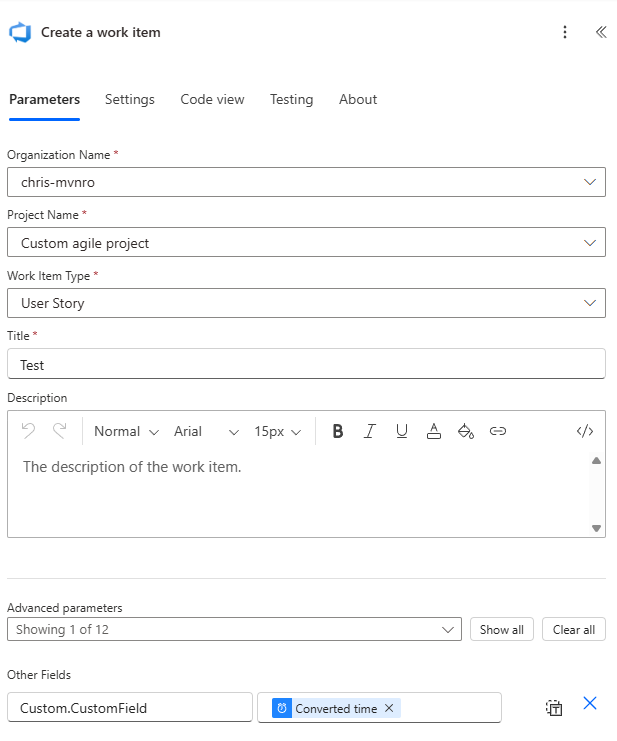The height and width of the screenshot is (741, 617).
Task: Switch to the Settings tab
Action: pyautogui.click(x=130, y=99)
